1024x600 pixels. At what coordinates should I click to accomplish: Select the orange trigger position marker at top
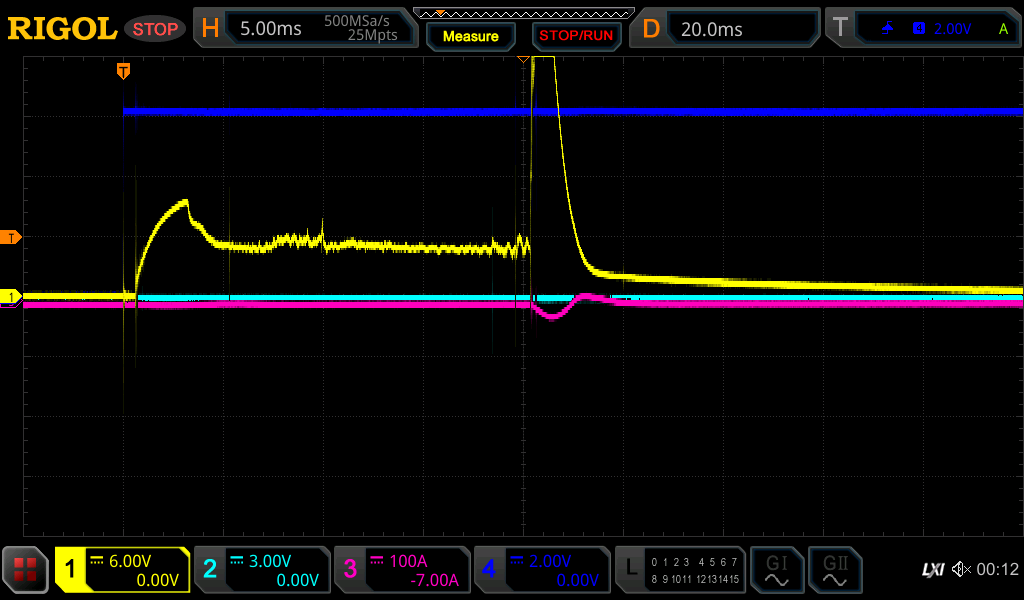pyautogui.click(x=123, y=70)
